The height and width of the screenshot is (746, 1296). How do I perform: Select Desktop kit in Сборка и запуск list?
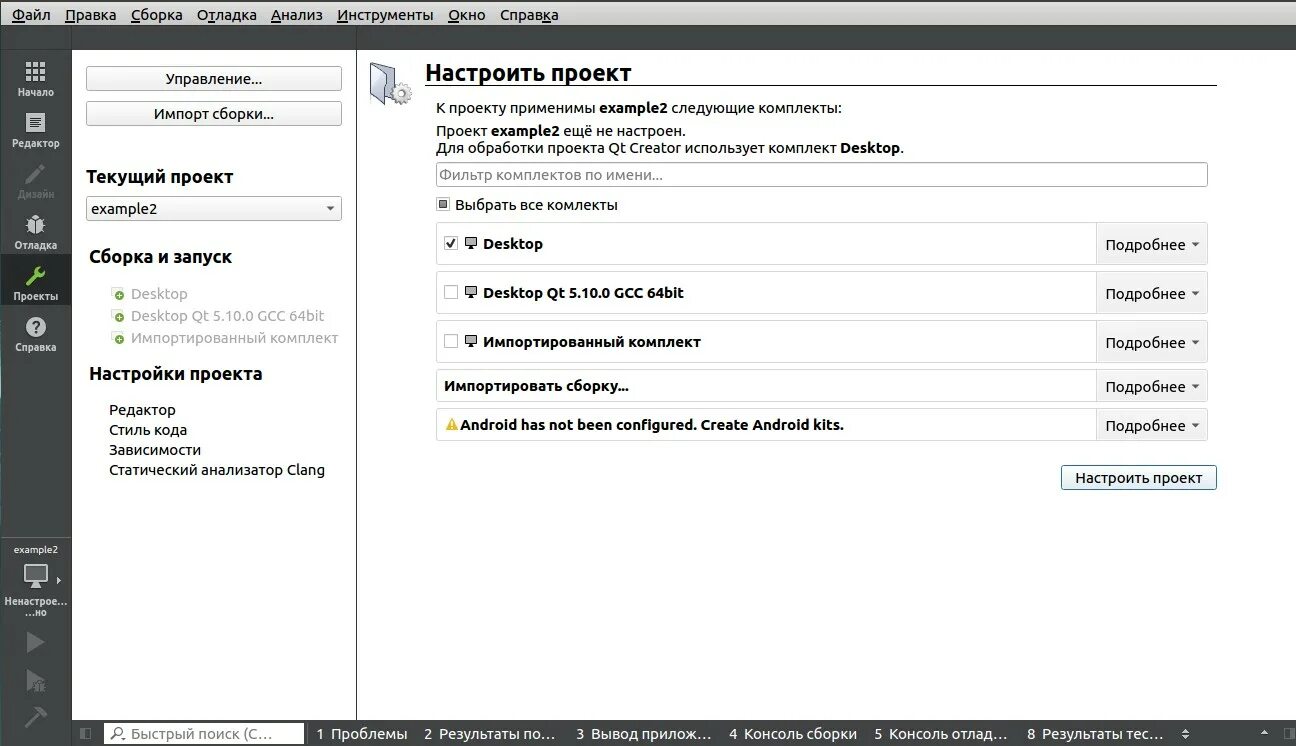pyautogui.click(x=159, y=294)
